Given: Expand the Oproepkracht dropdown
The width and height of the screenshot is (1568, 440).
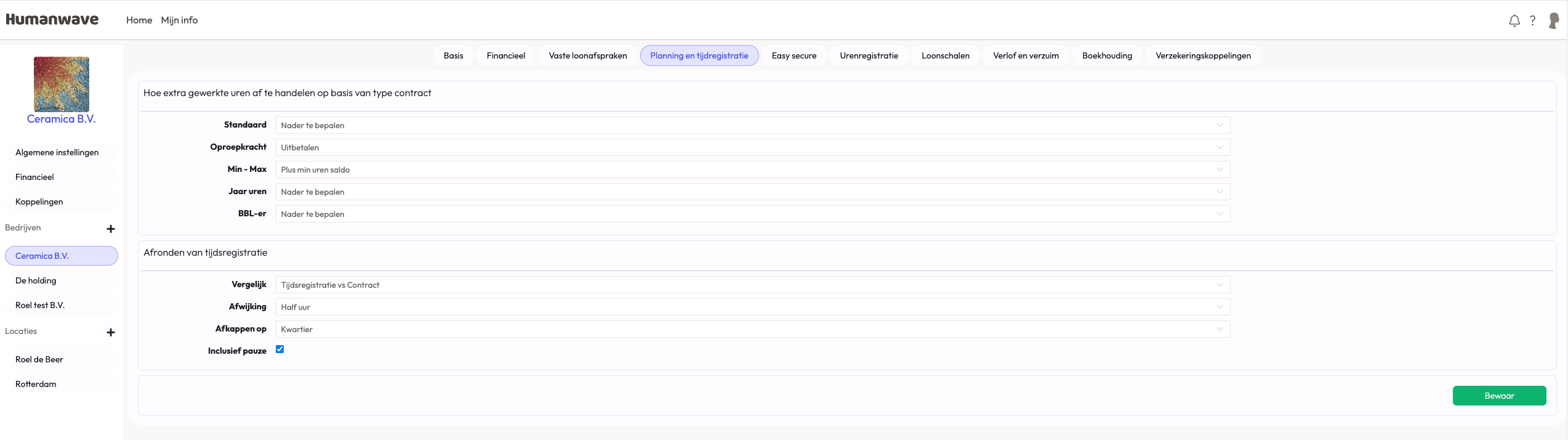Looking at the screenshot, I should [752, 147].
